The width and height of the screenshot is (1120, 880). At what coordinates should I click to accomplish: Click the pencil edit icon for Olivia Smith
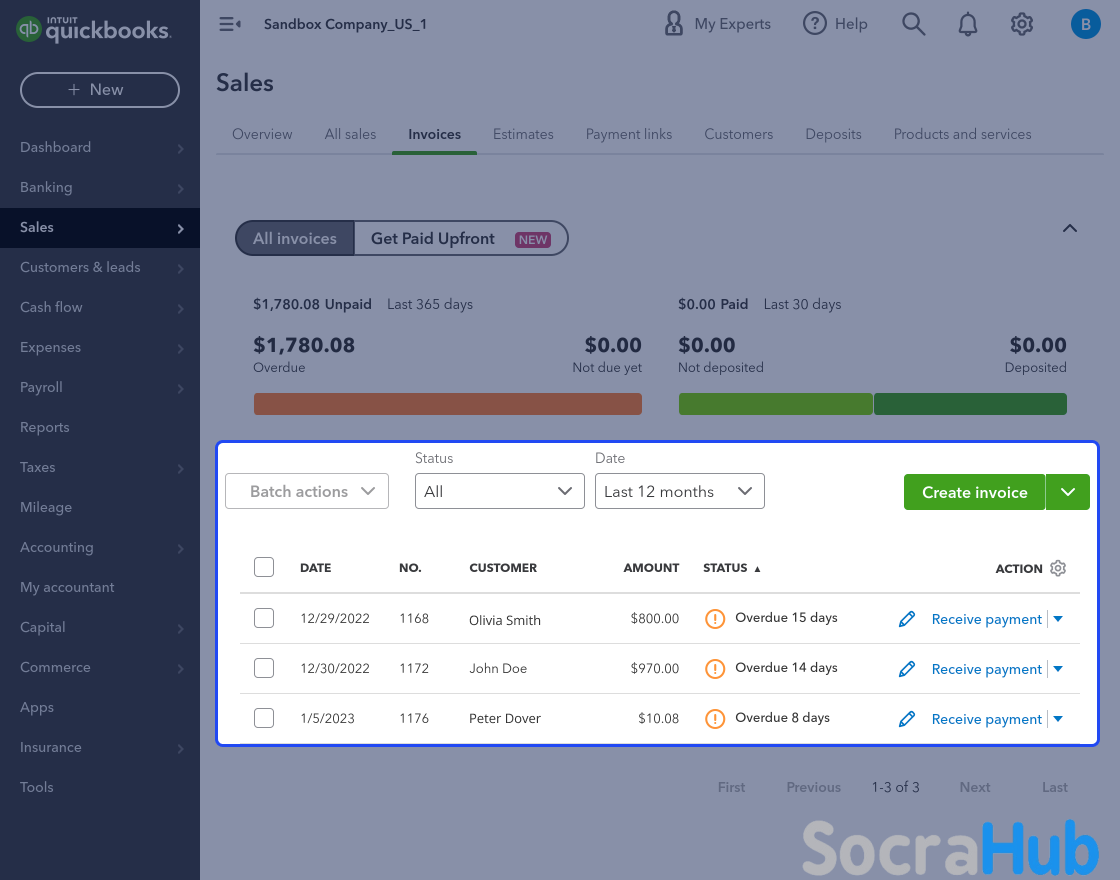pos(907,619)
